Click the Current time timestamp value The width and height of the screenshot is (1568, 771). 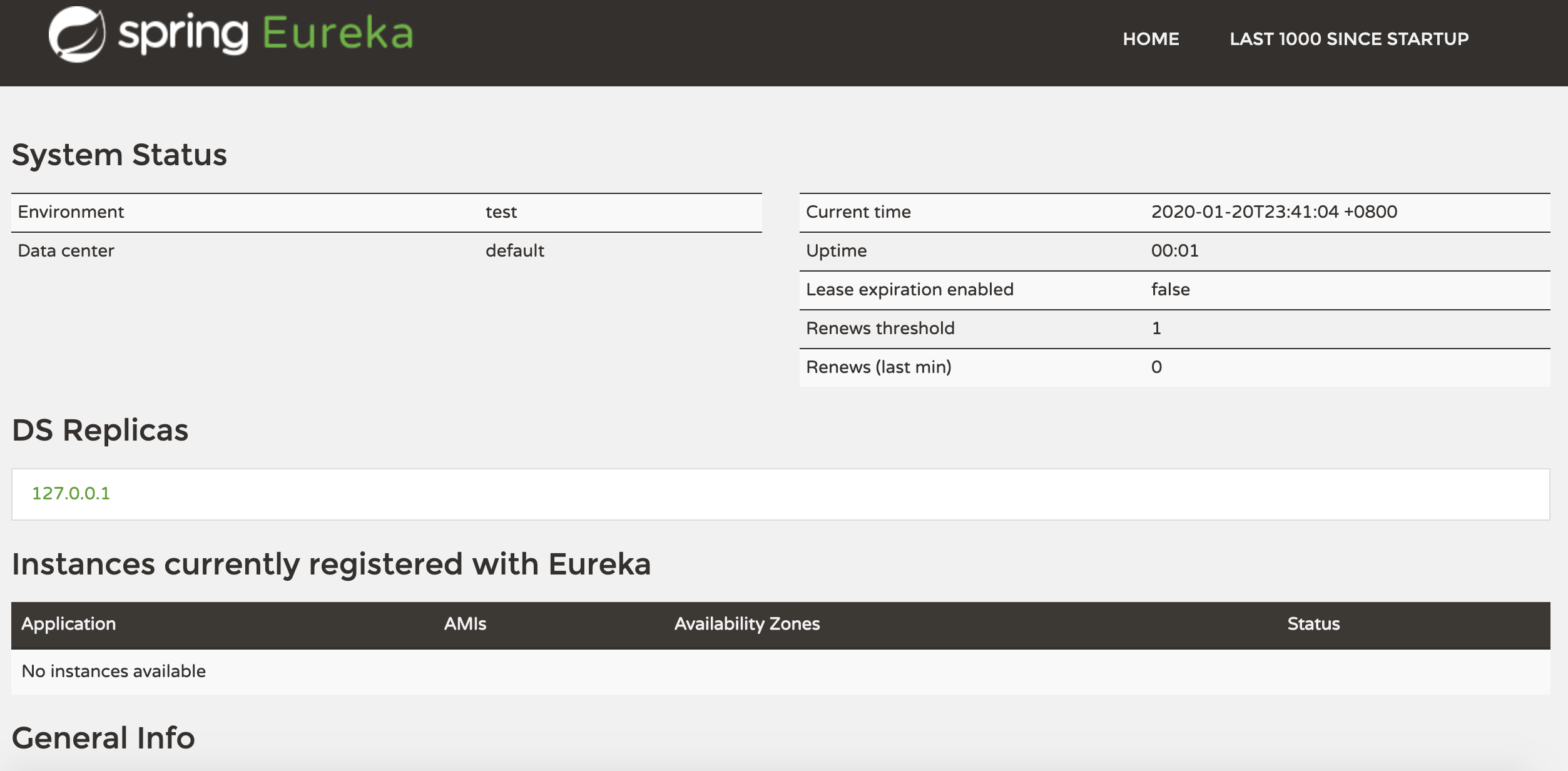click(1274, 212)
